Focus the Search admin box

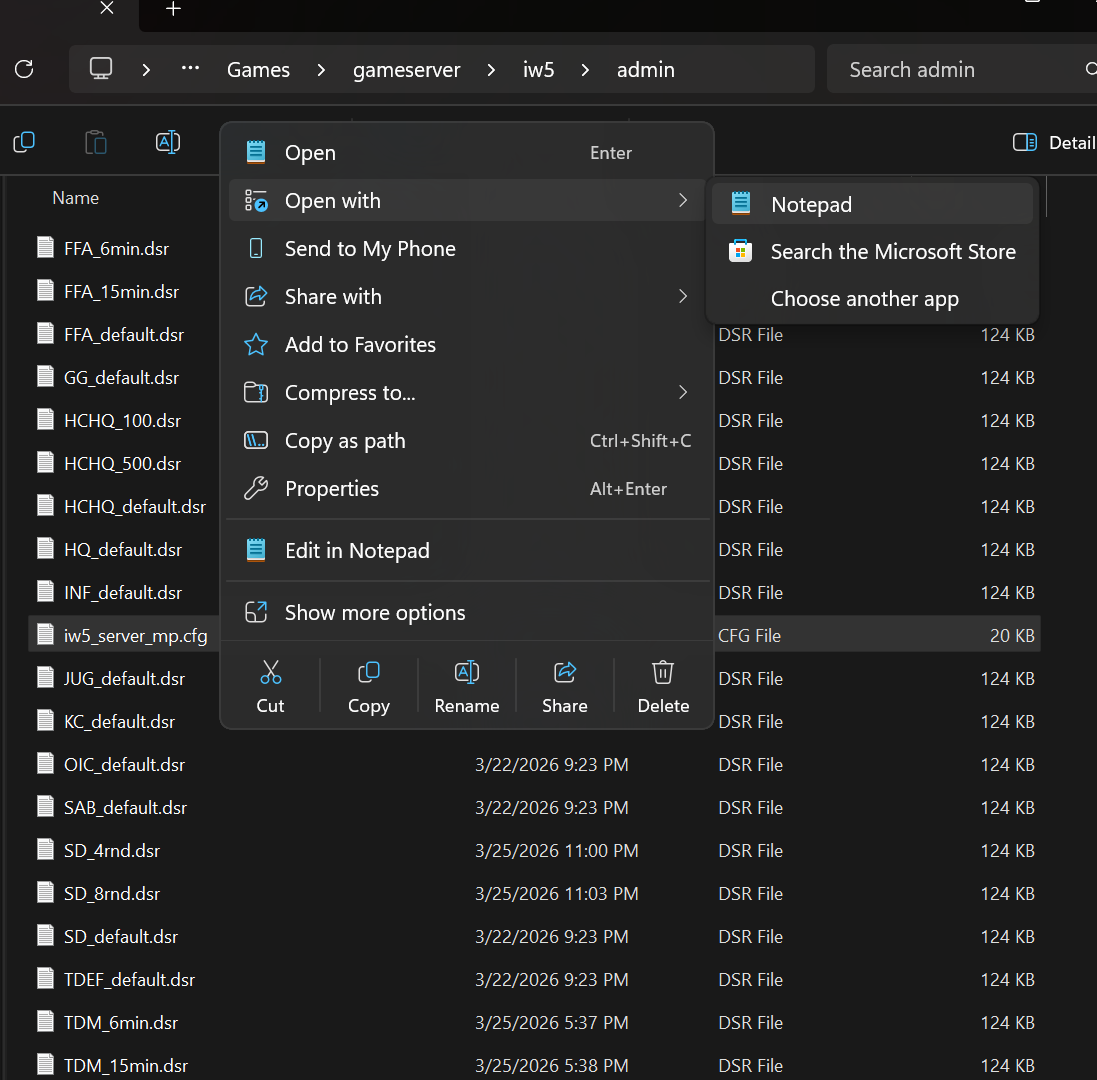click(962, 69)
